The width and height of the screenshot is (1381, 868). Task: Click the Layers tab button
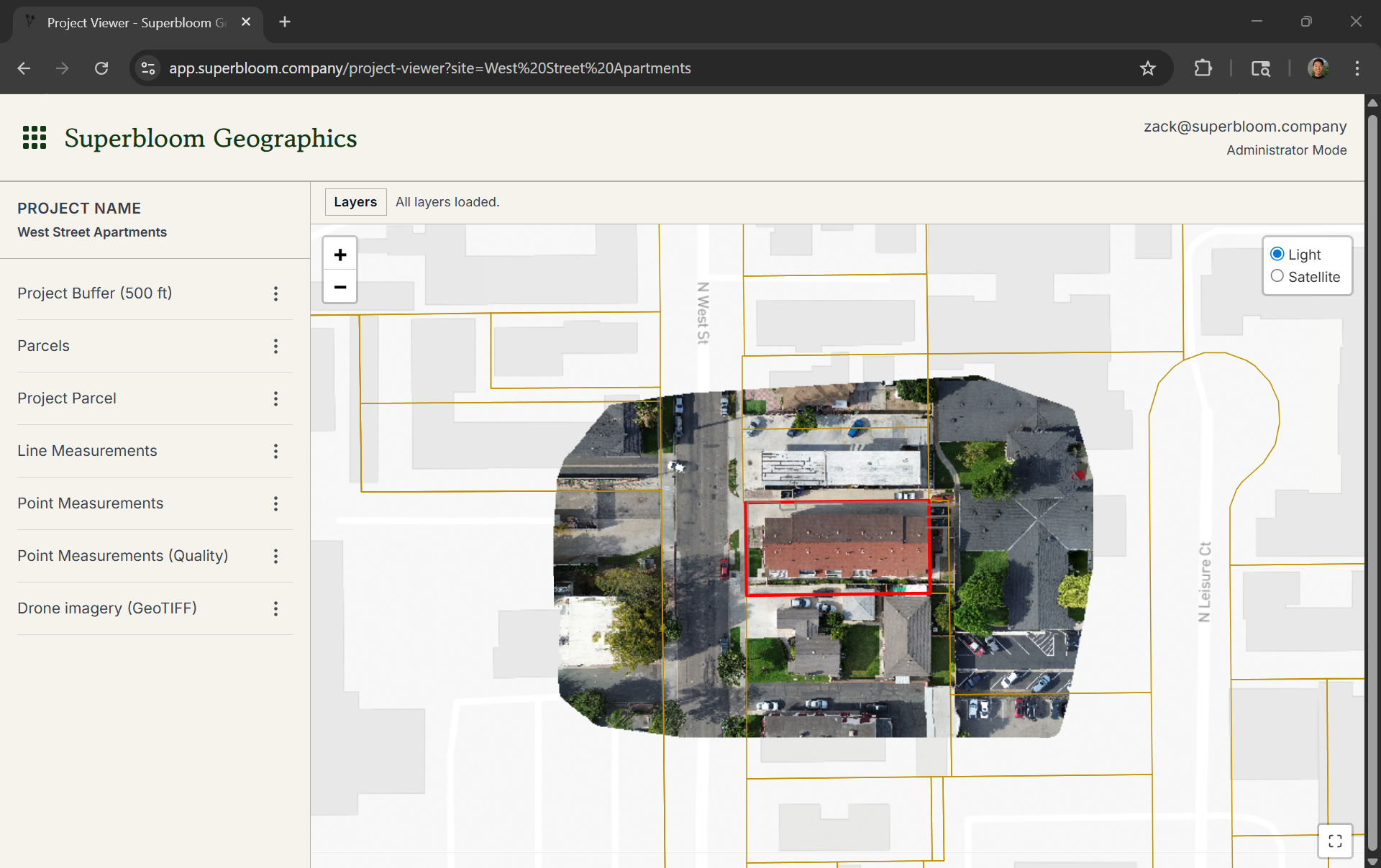coord(355,202)
